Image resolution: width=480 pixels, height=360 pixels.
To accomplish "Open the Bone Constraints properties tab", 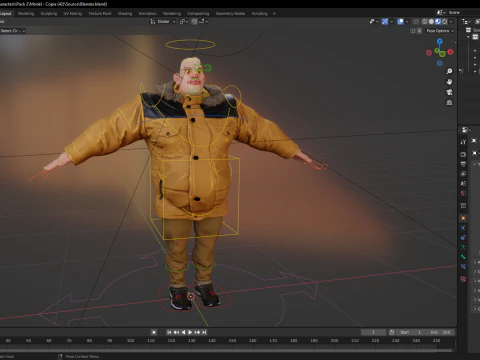I will tap(463, 267).
